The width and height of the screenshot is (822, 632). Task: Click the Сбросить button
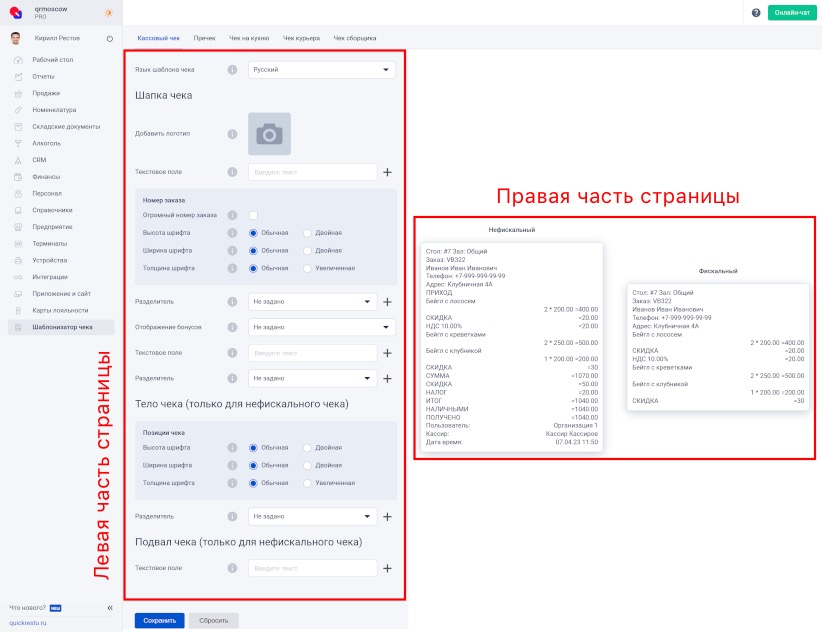click(213, 620)
